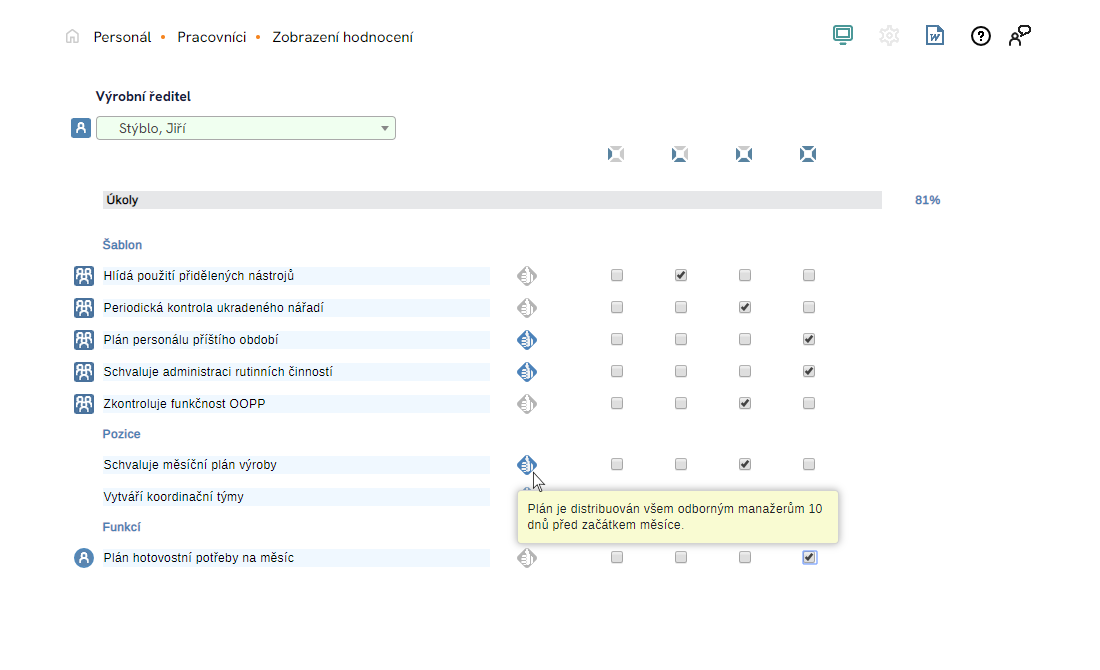This screenshot has height=670, width=1100.
Task: Open help via the question mark icon
Action: (981, 36)
